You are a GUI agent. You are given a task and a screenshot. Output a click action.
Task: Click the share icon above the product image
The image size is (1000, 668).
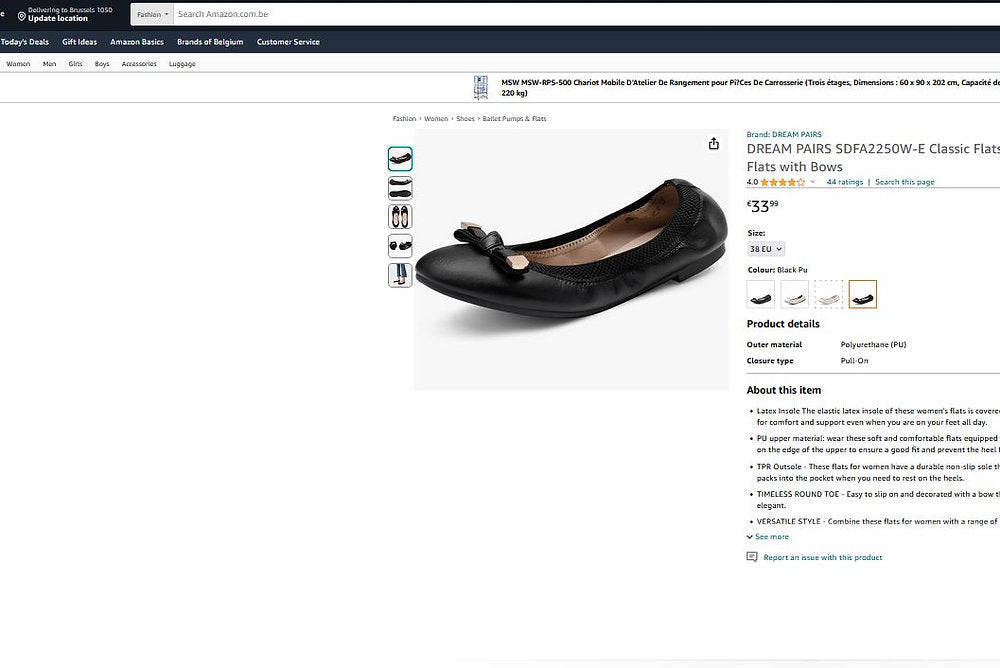713,143
